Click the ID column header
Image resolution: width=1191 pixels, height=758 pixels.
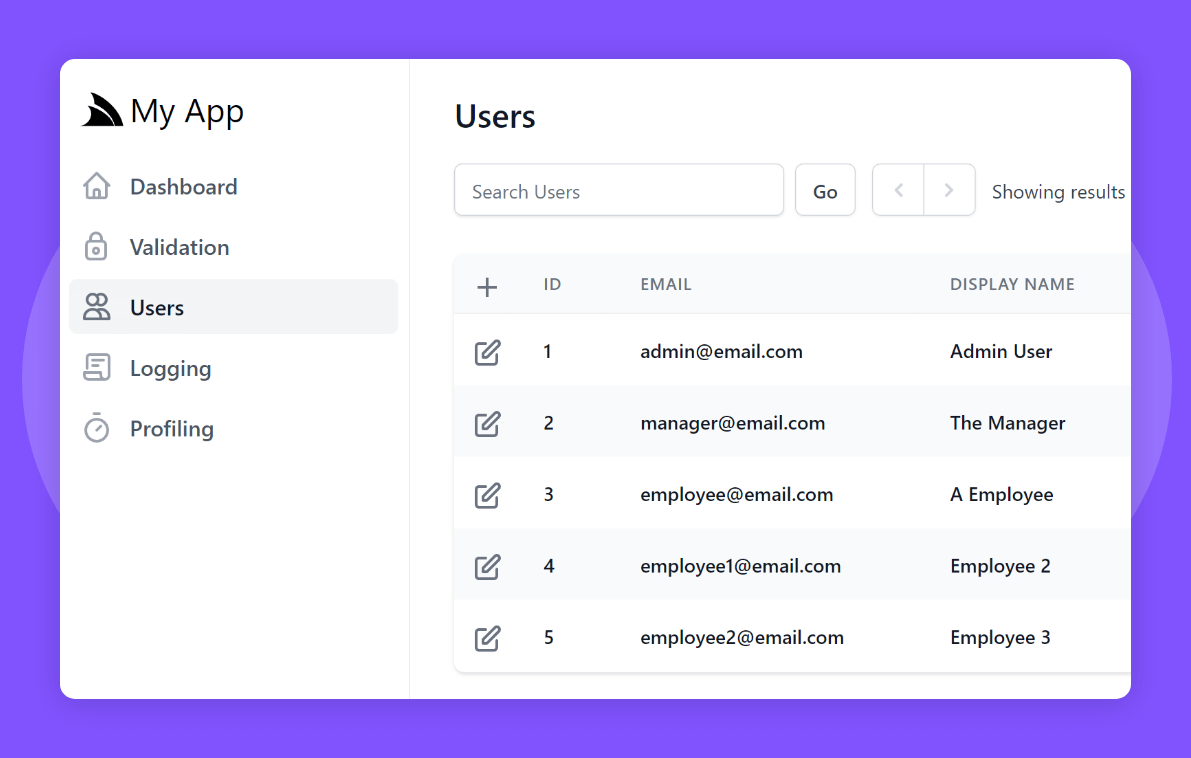click(552, 285)
